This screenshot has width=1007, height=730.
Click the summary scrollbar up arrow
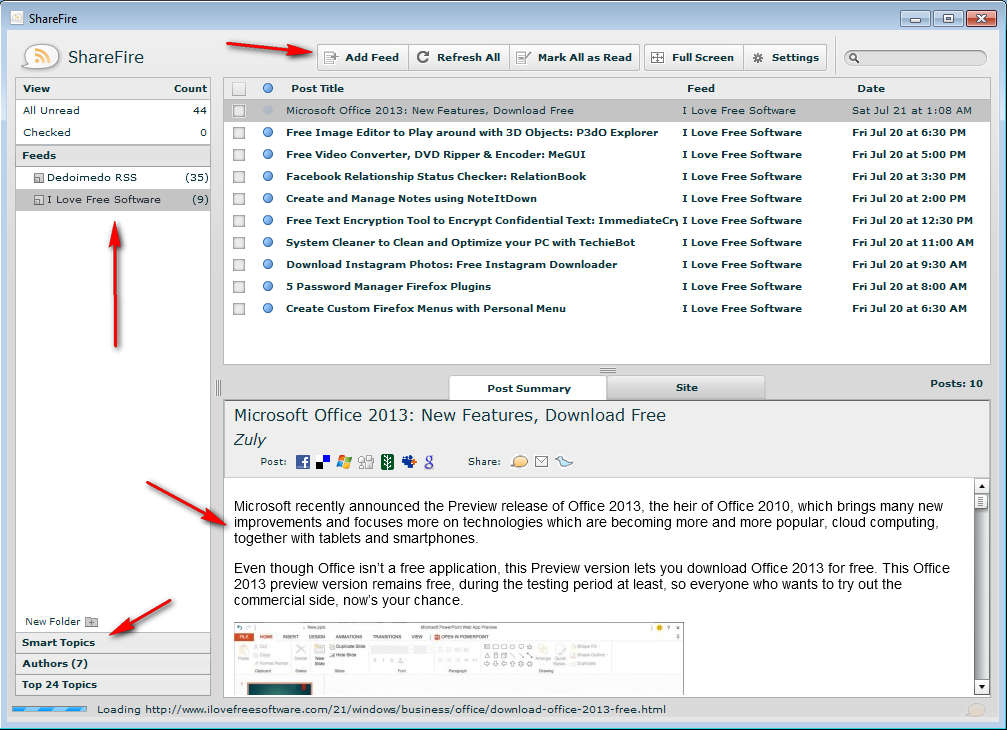[981, 486]
